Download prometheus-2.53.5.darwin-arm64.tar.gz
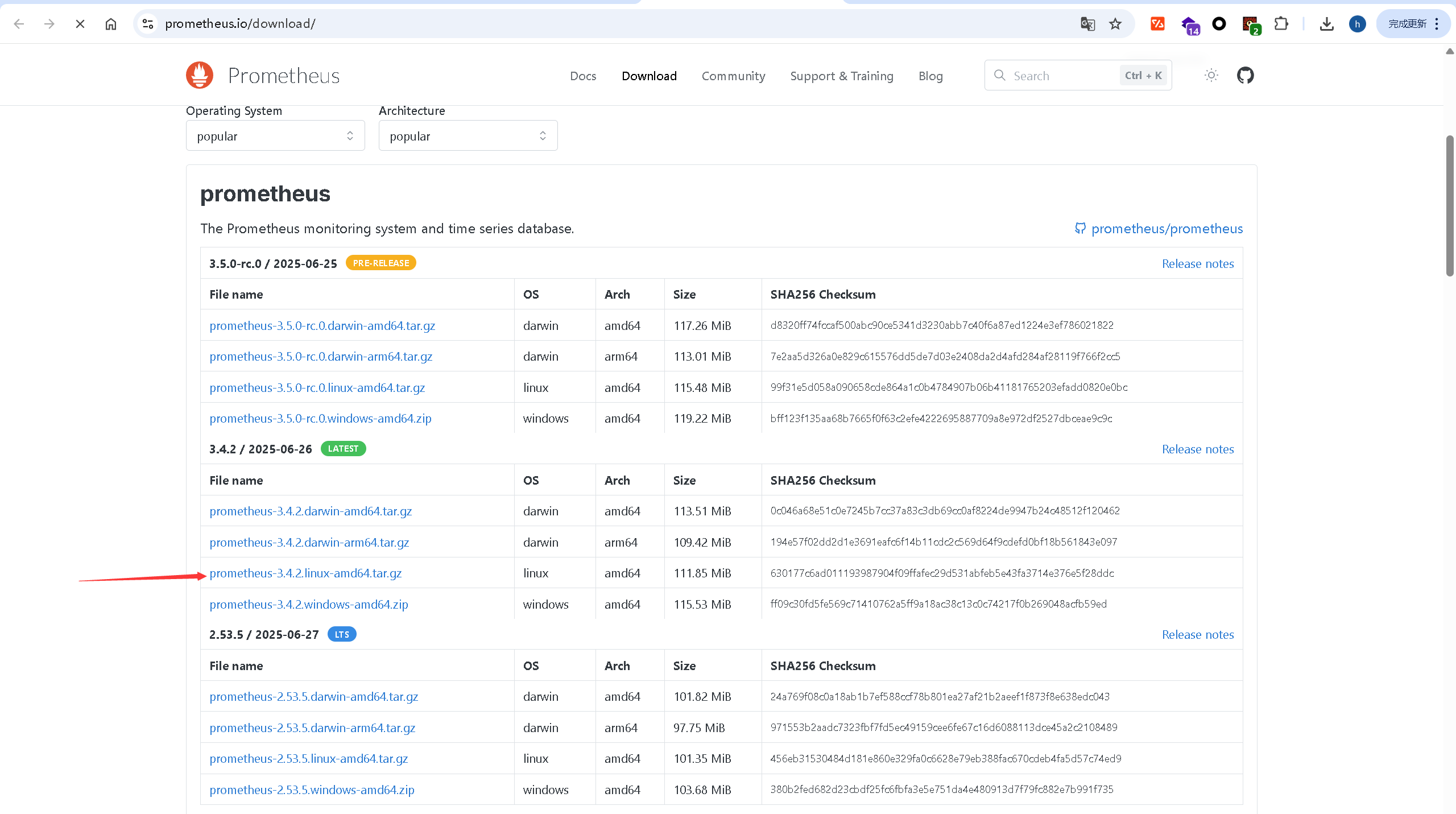Screen dimensions: 1456x814 [312, 728]
